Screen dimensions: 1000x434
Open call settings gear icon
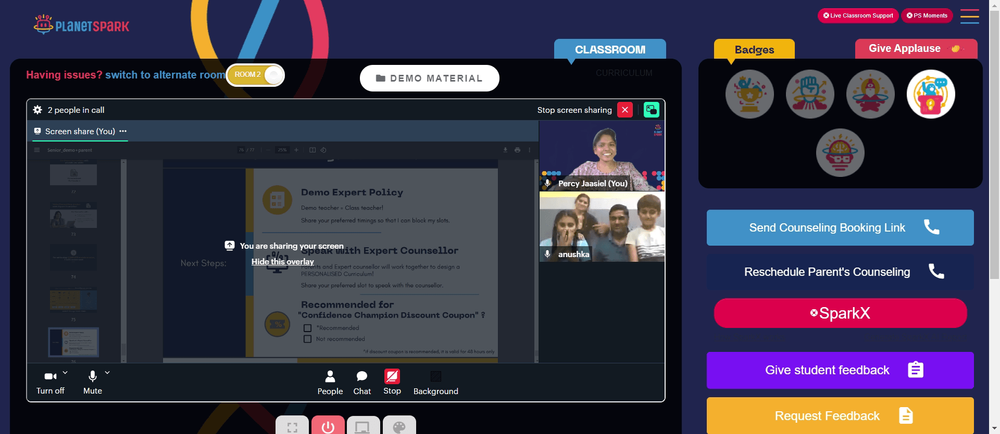click(x=38, y=110)
